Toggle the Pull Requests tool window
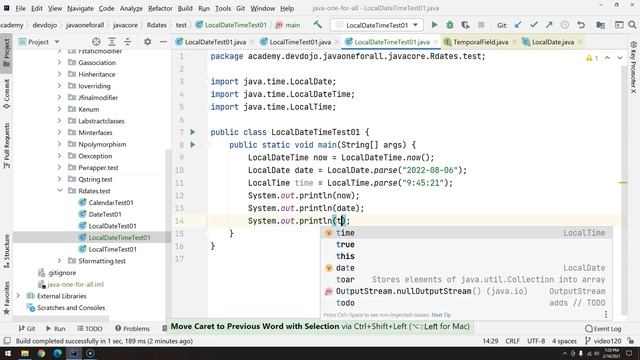This screenshot has height=360, width=640. pyautogui.click(x=7, y=146)
